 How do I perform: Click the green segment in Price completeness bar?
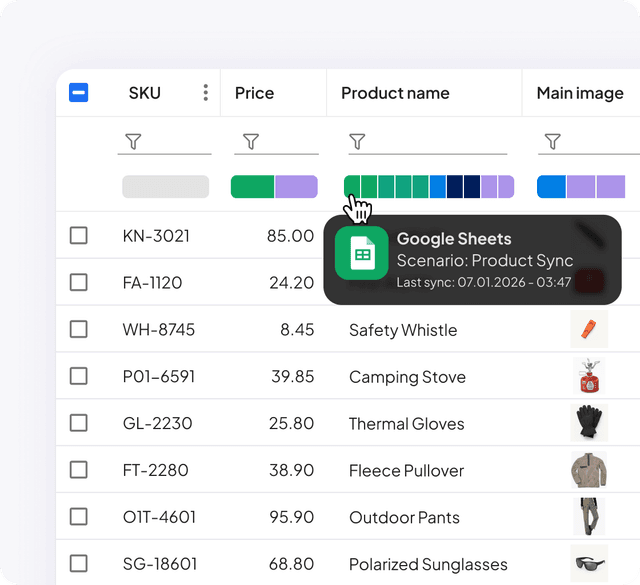tap(252, 187)
